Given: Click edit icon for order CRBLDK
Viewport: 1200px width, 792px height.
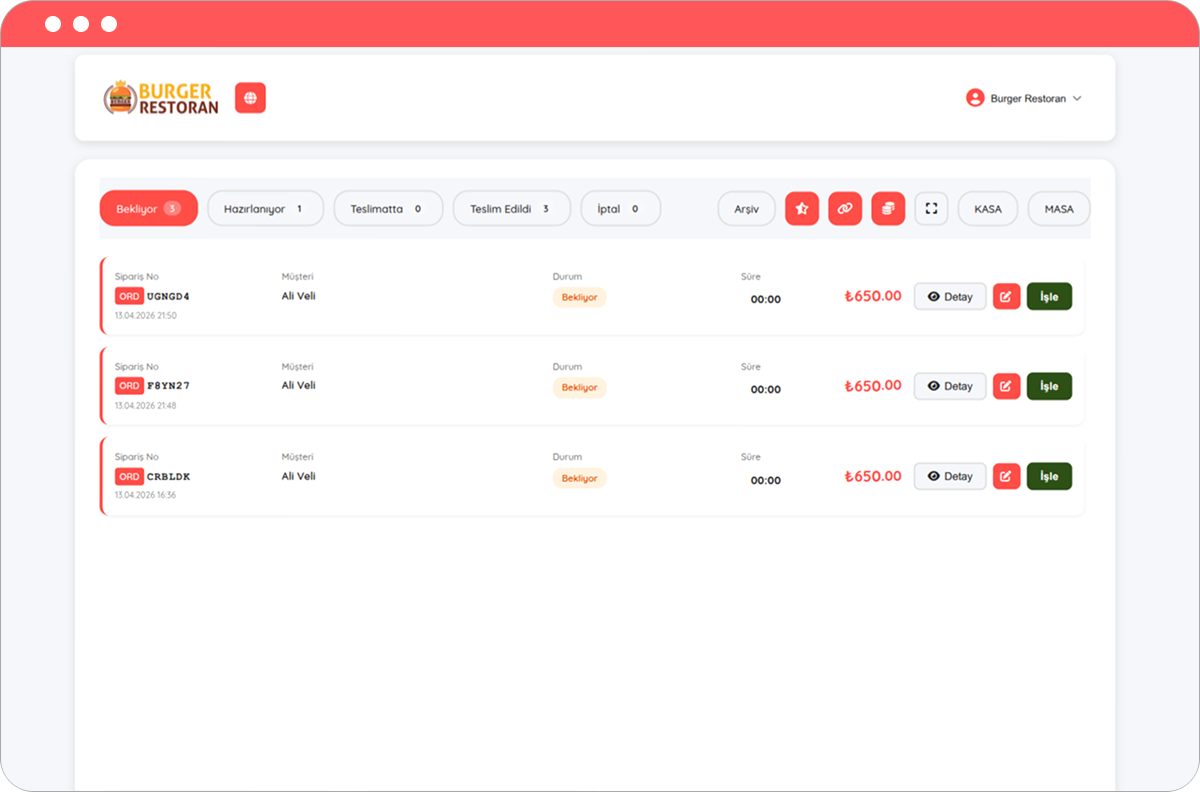Looking at the screenshot, I should point(1006,476).
